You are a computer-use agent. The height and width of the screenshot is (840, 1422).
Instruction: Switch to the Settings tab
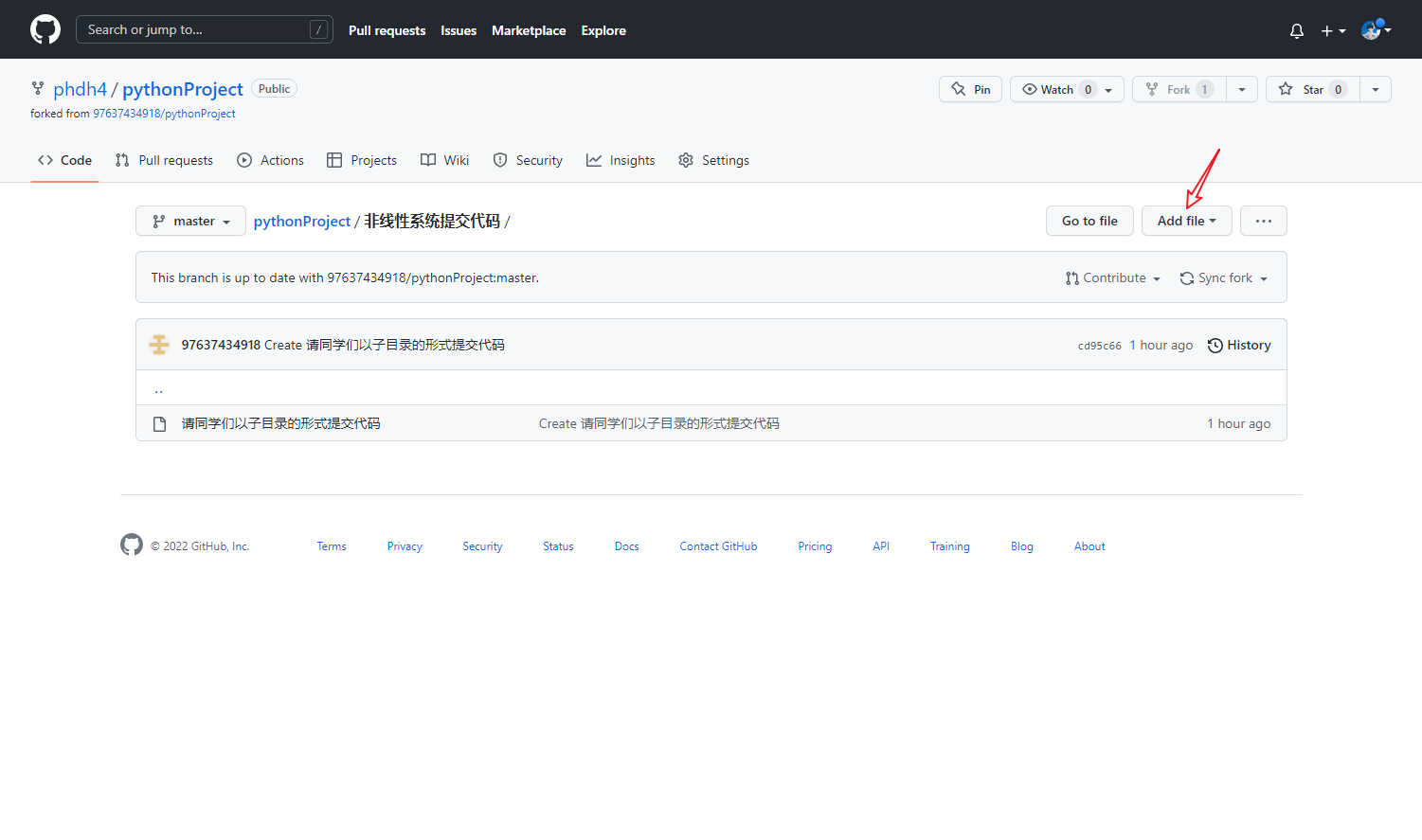tap(713, 160)
